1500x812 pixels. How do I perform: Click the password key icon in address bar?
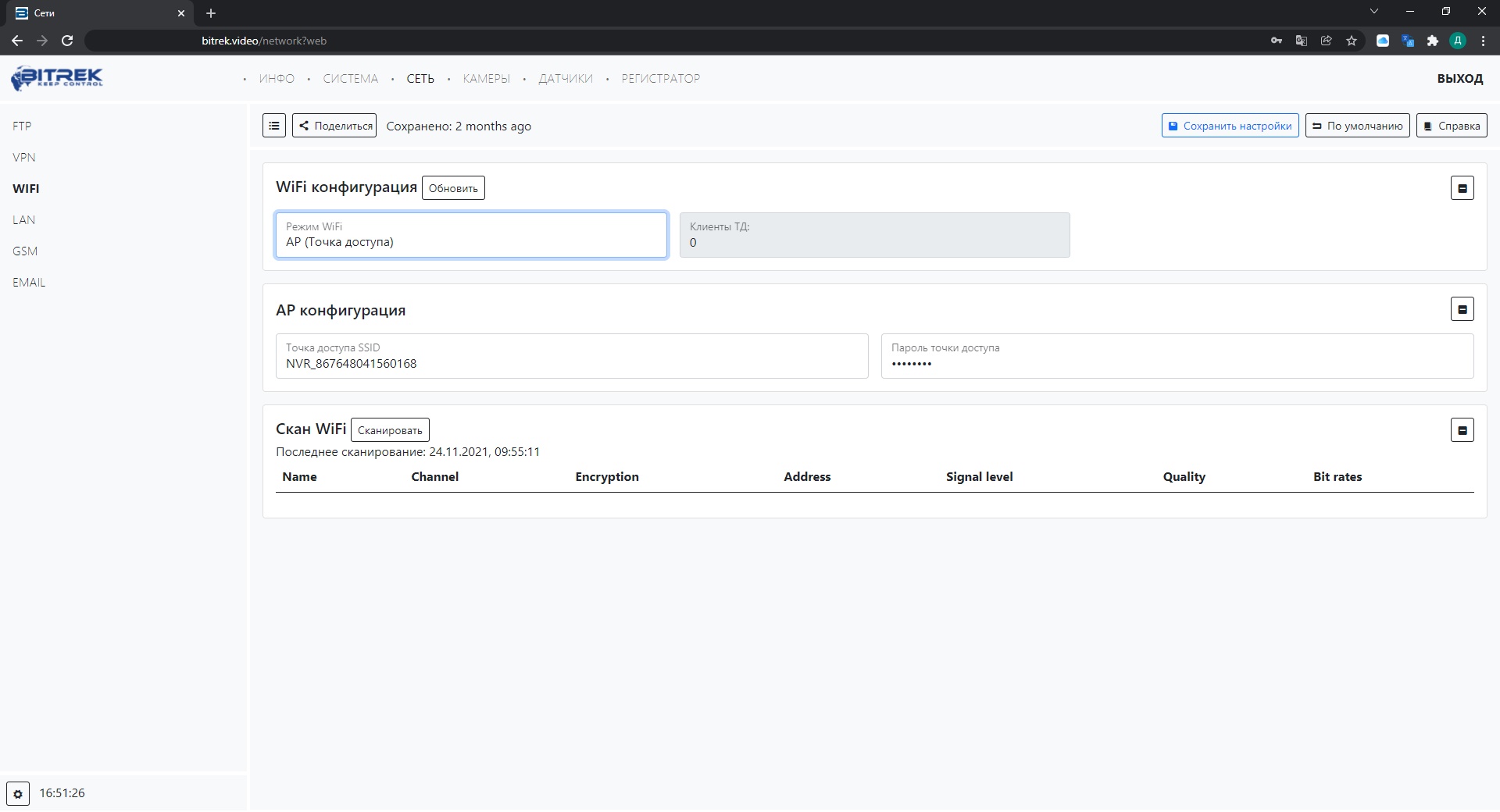(x=1277, y=41)
